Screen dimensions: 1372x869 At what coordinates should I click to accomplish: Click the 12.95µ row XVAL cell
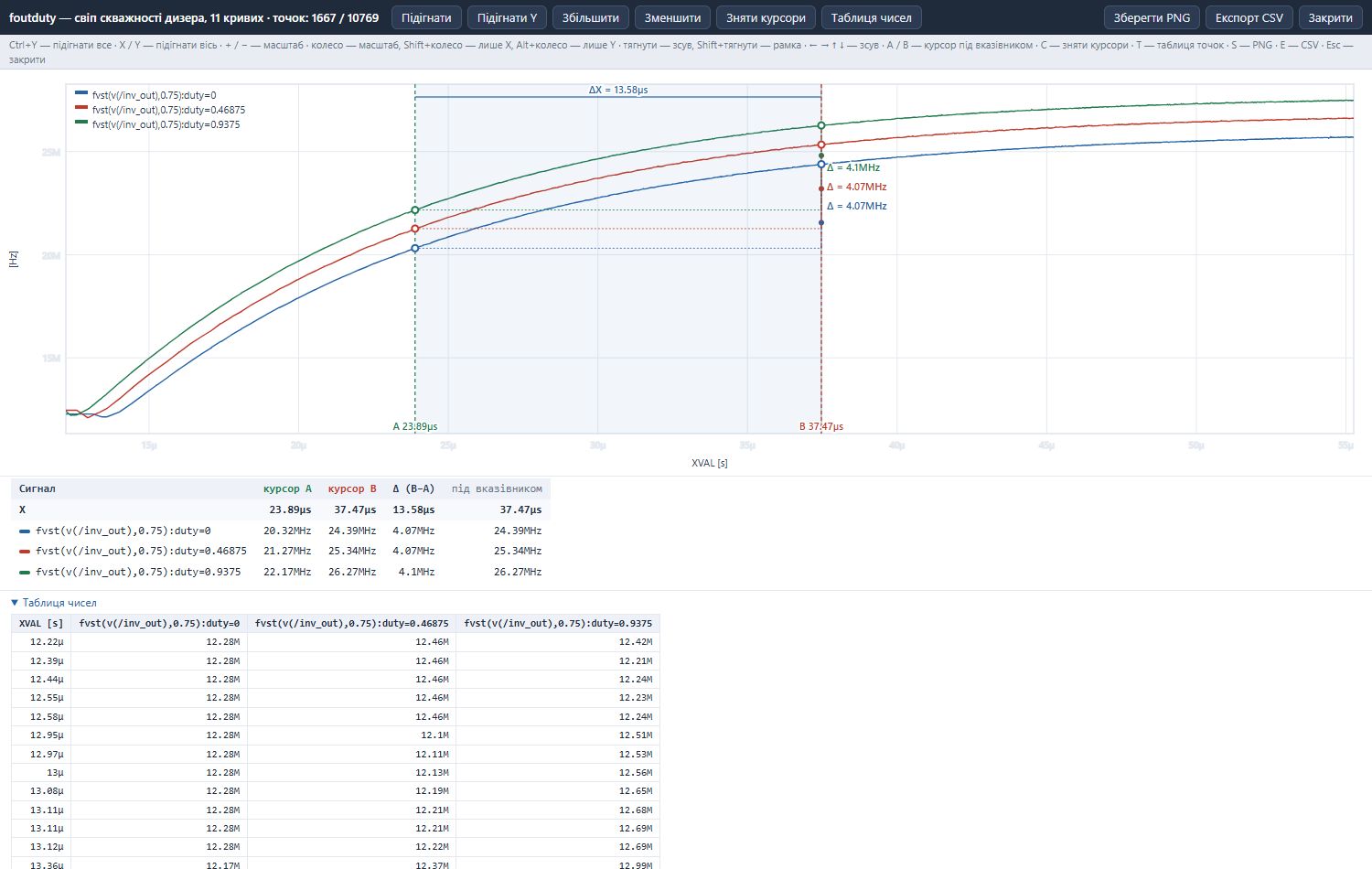pos(41,735)
